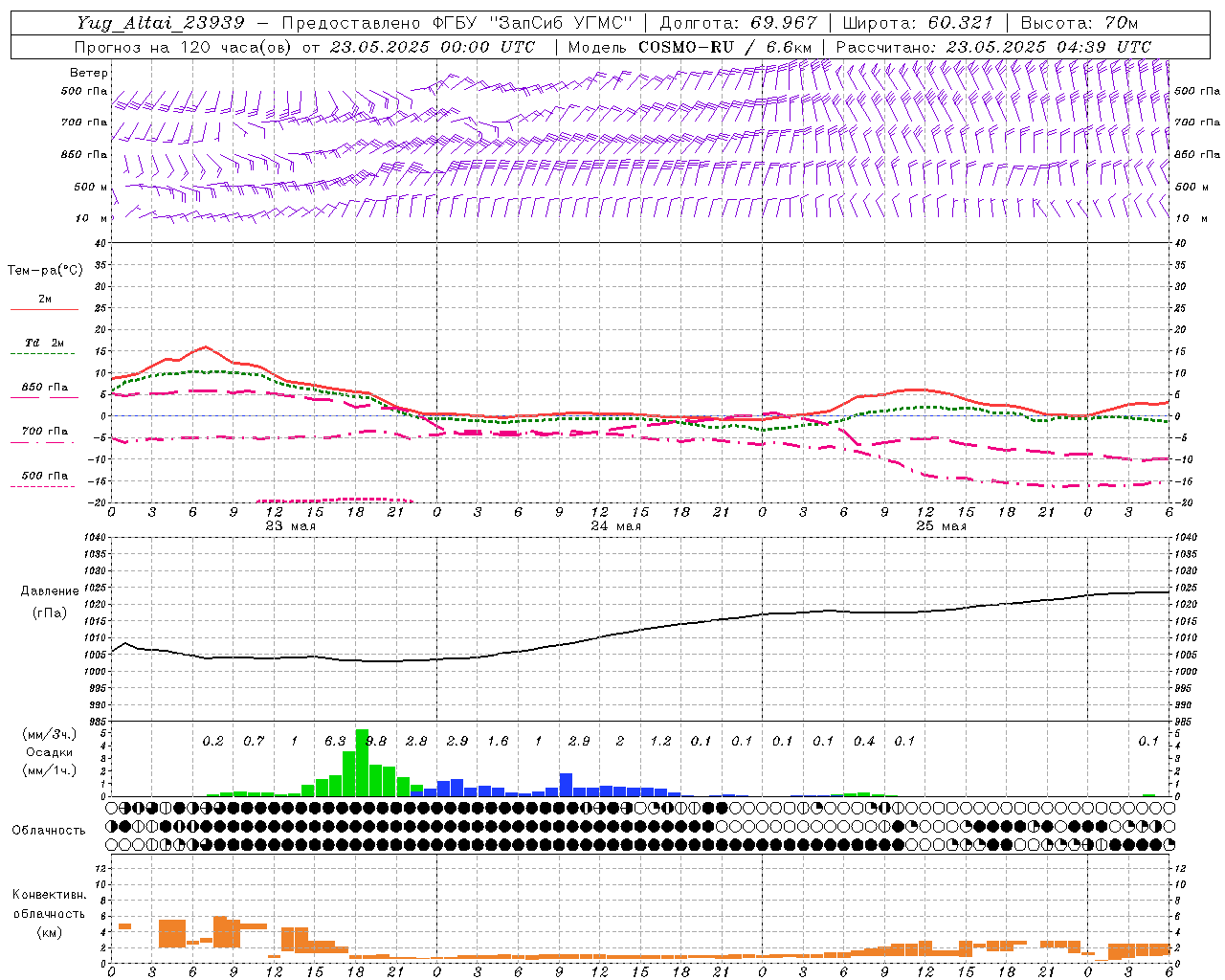This screenshot has height=980, width=1225.
Task: Click the 850 гПа temperature legend entry
Action: [45, 388]
